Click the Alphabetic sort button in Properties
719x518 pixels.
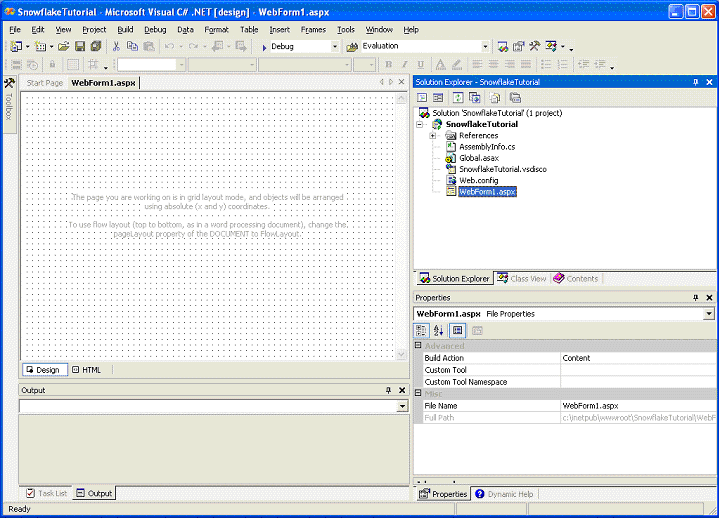pyautogui.click(x=438, y=331)
